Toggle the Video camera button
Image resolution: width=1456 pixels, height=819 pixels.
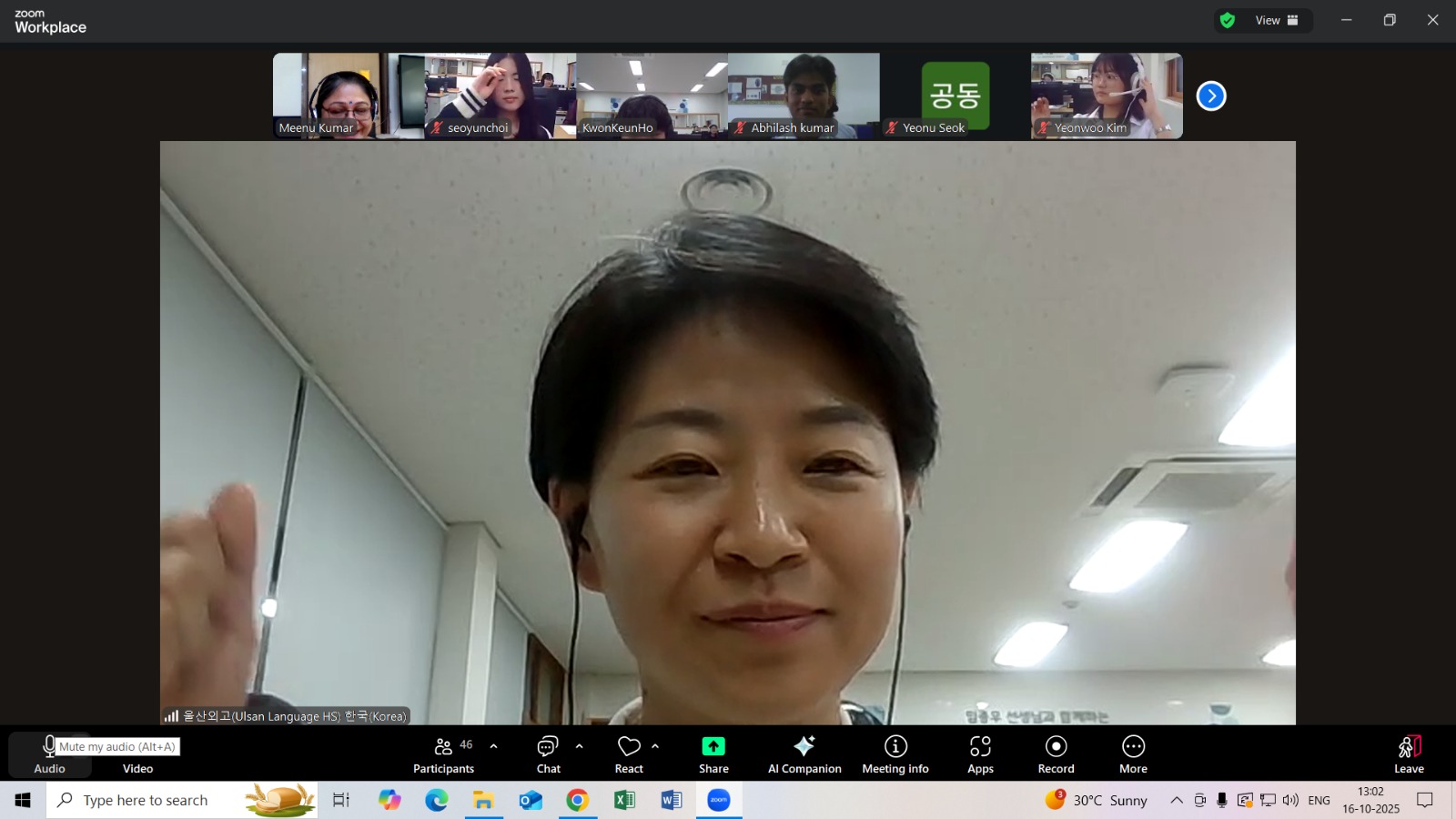tap(137, 754)
